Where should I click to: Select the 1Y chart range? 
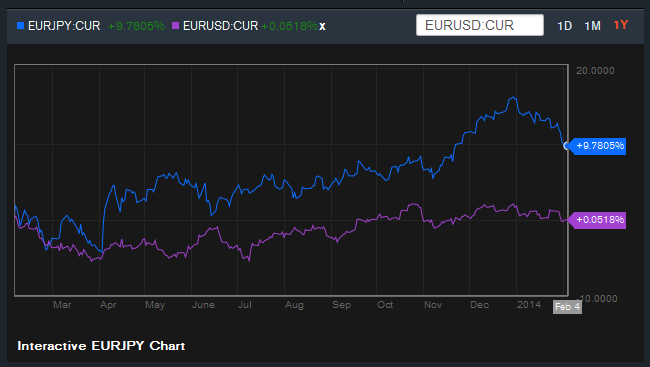tap(621, 25)
